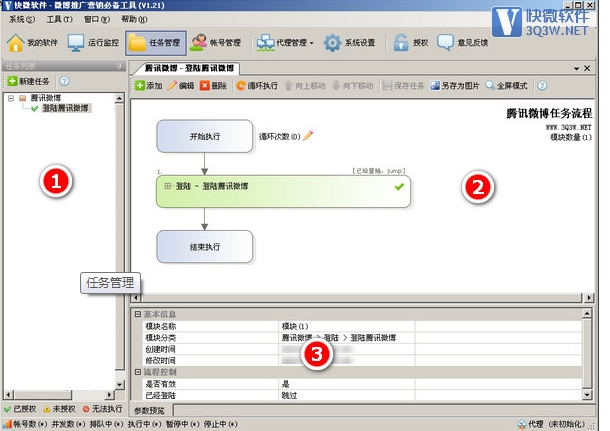Click 执行中 status bar counter

(x=145, y=424)
